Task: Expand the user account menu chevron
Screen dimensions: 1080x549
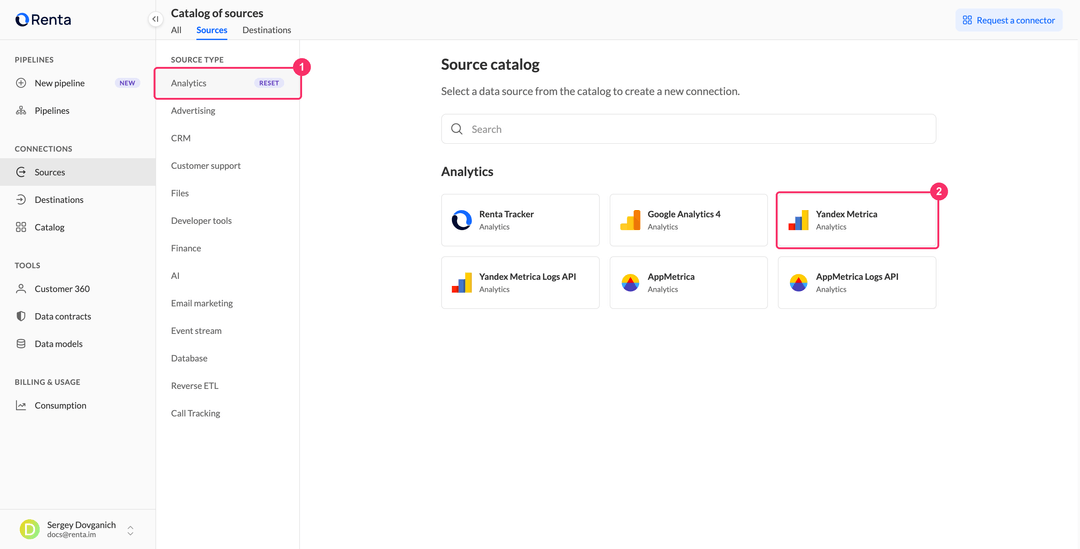Action: point(130,530)
